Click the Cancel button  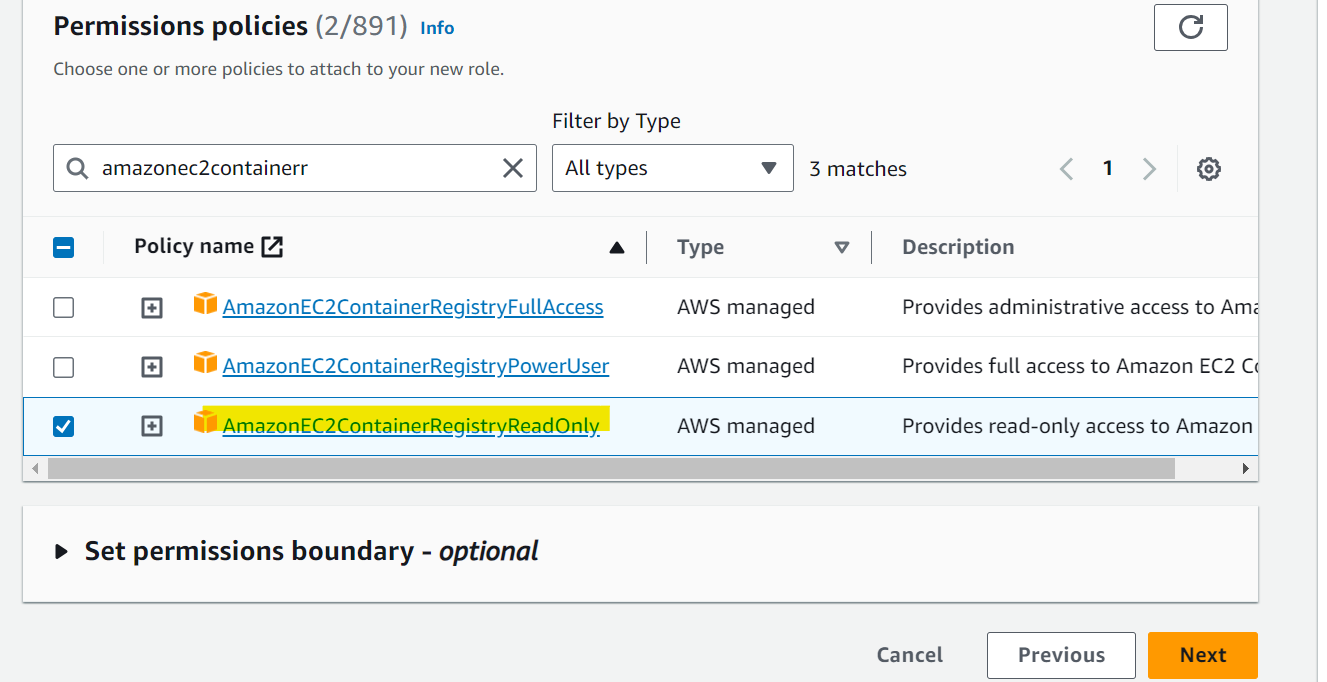pyautogui.click(x=910, y=655)
